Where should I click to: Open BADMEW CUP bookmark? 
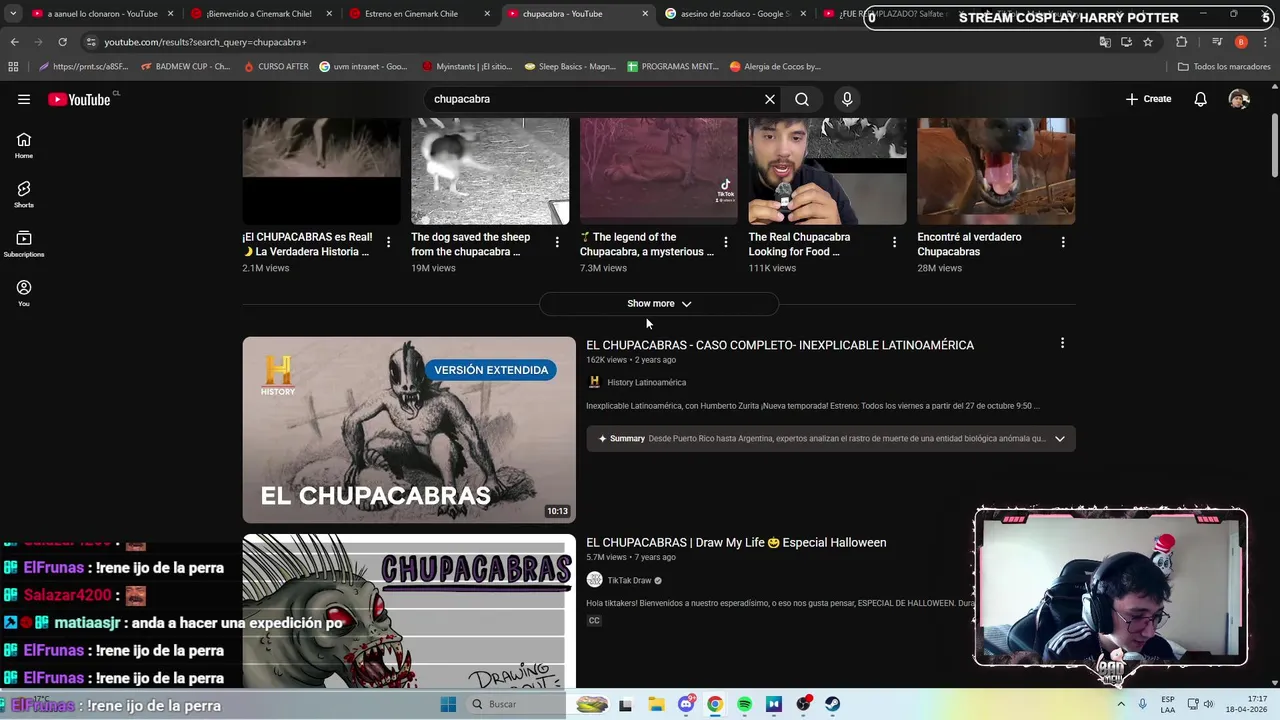point(185,66)
